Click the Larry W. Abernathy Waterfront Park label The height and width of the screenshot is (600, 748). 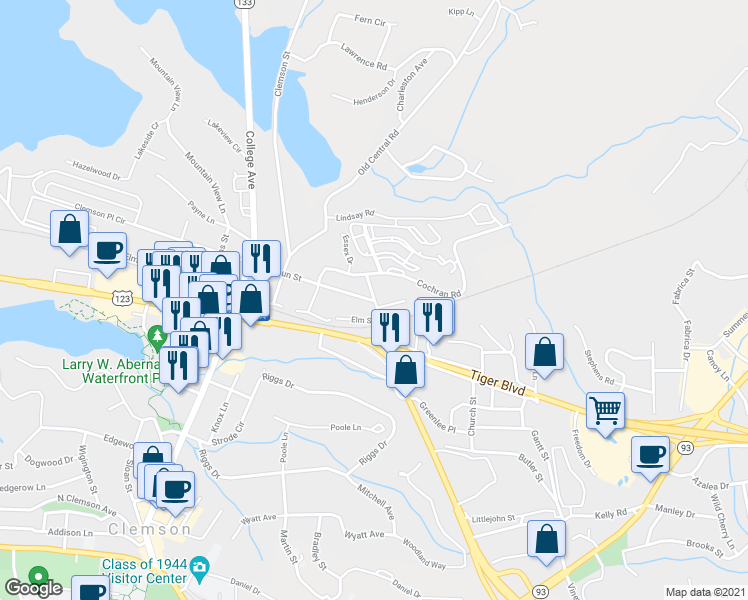pos(113,372)
